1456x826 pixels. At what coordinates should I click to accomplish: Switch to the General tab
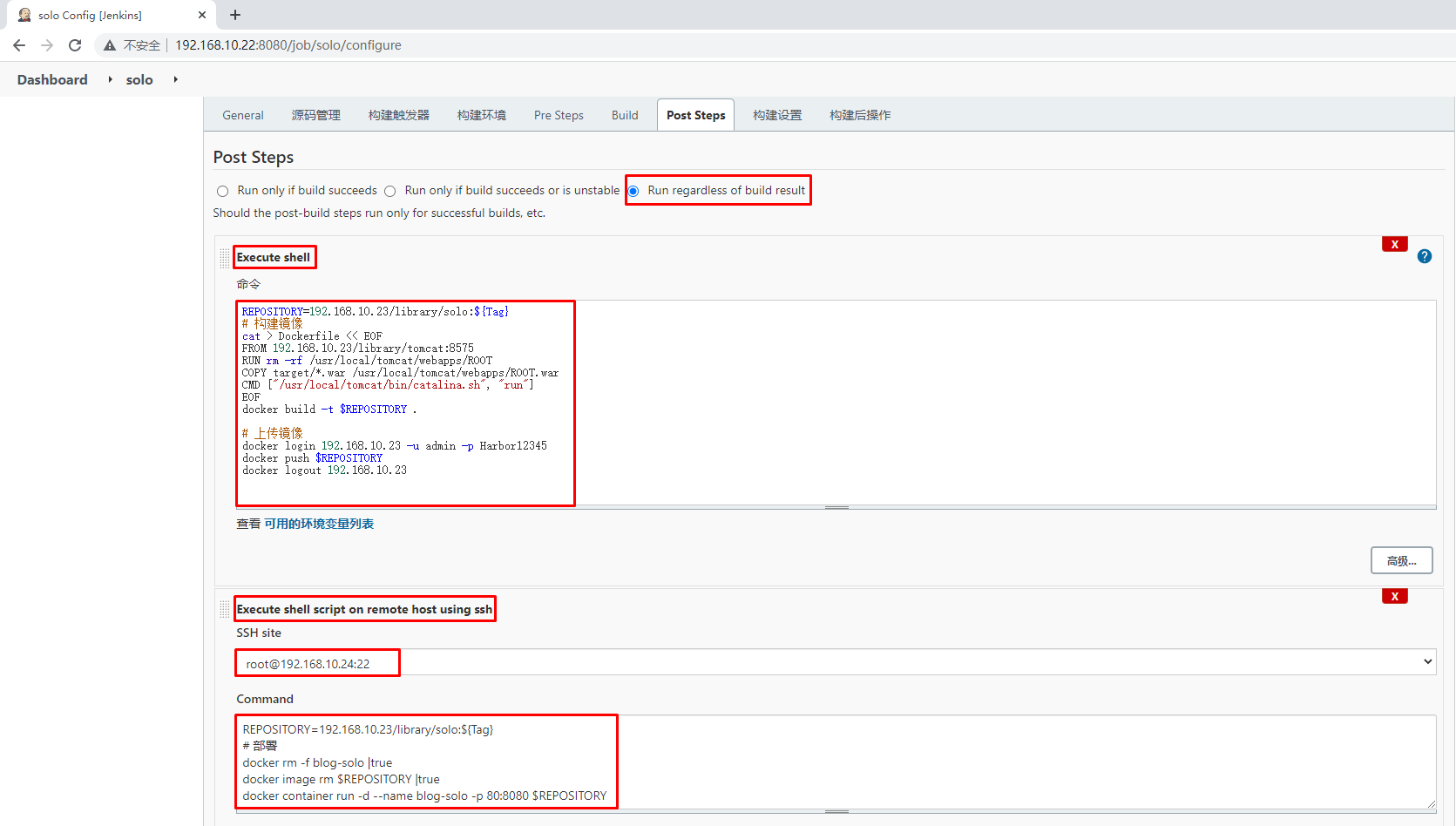click(x=243, y=115)
